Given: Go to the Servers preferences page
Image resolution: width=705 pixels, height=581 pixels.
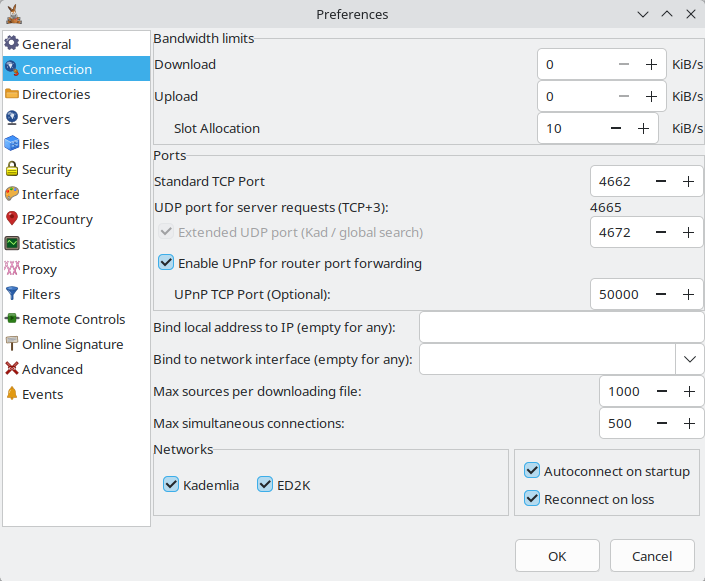Looking at the screenshot, I should (x=76, y=119).
